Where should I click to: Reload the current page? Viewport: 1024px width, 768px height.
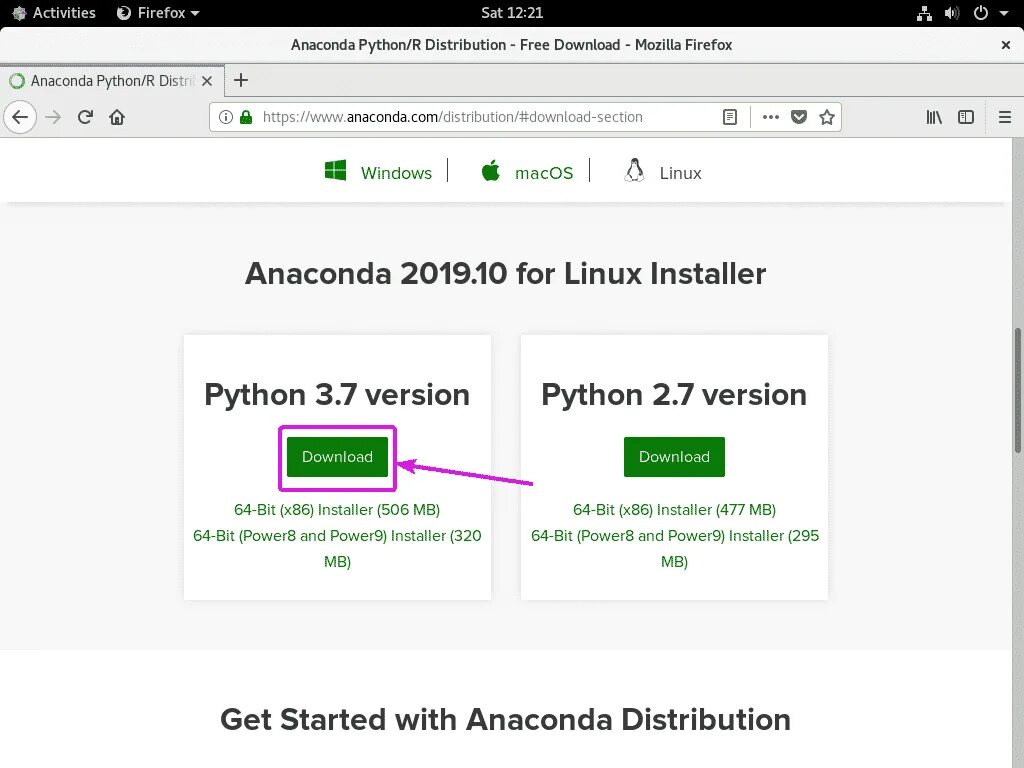[x=85, y=117]
